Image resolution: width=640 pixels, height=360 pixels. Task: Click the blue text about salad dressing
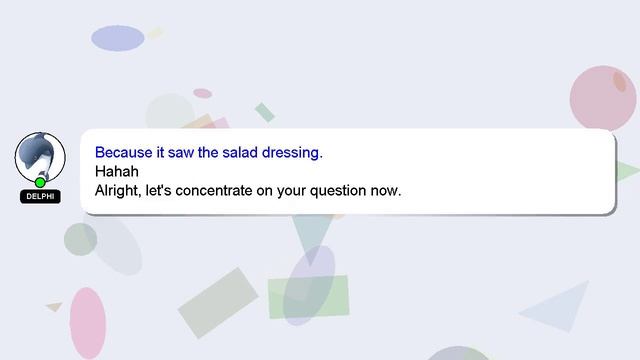click(209, 152)
